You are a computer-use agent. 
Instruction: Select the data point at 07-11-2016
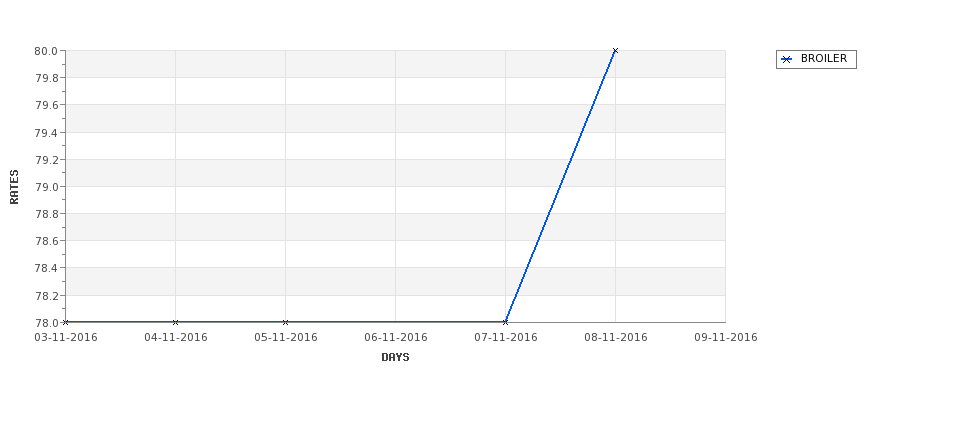coord(506,322)
